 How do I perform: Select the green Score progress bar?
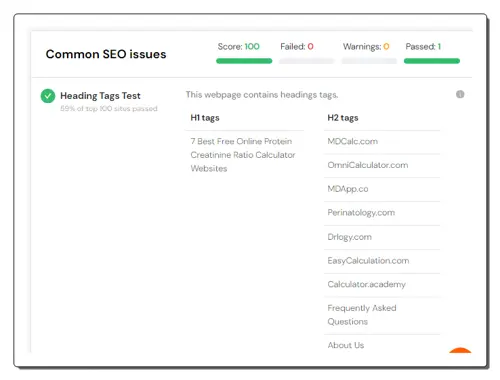[x=244, y=61]
